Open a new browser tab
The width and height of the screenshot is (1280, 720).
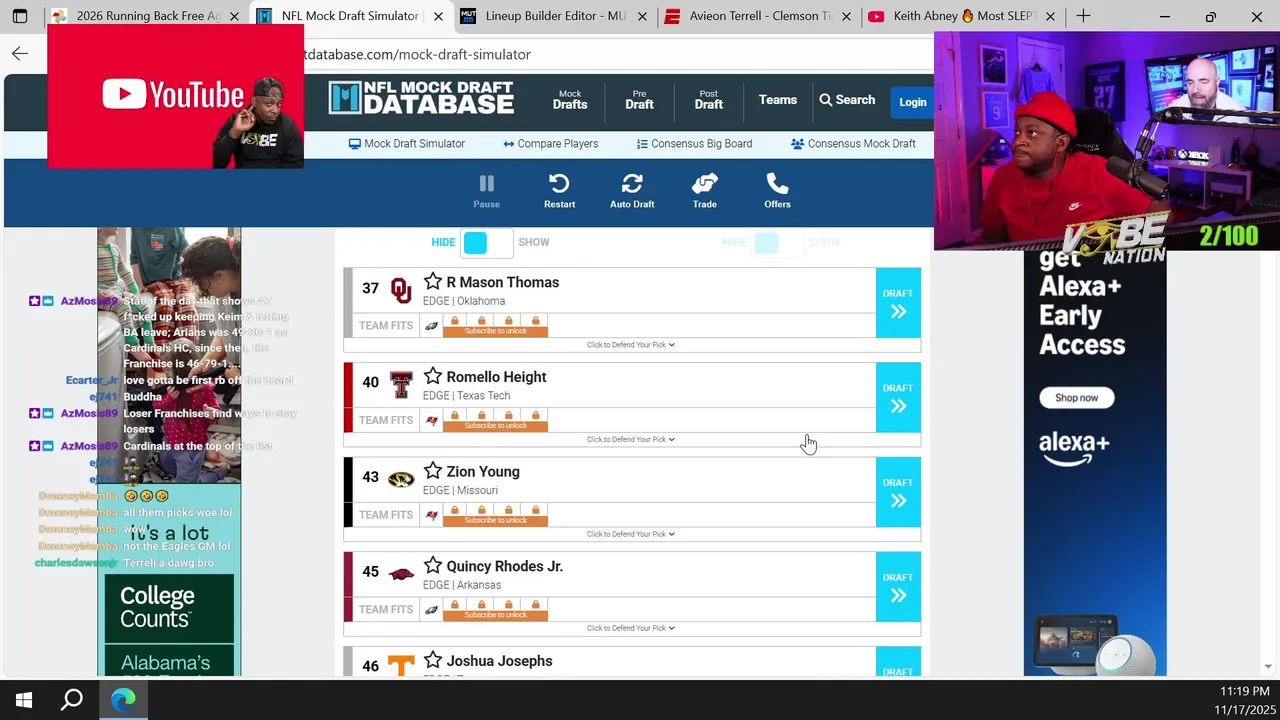point(1083,16)
